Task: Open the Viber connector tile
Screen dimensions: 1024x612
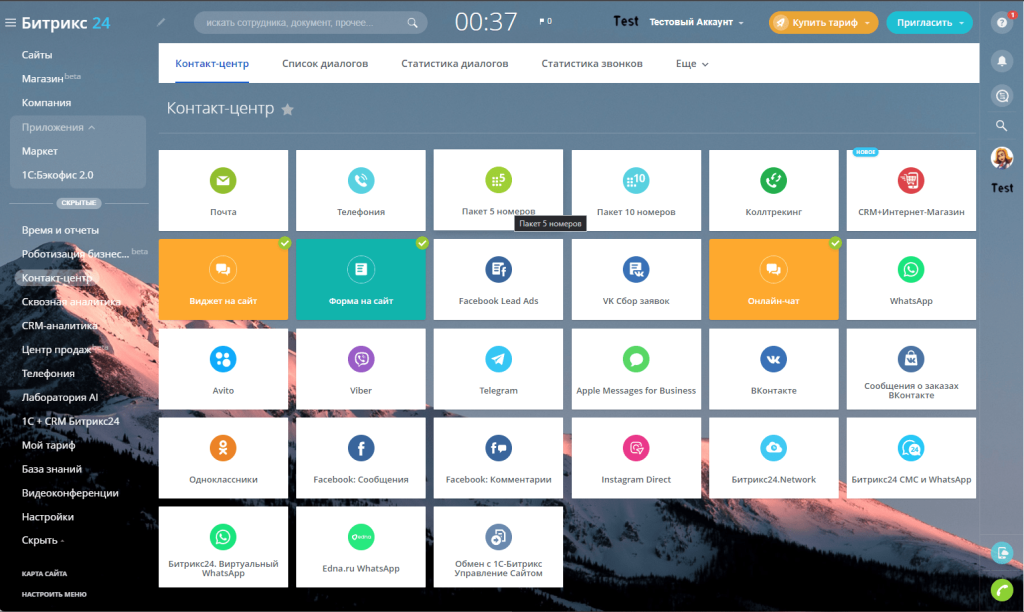Action: tap(361, 368)
